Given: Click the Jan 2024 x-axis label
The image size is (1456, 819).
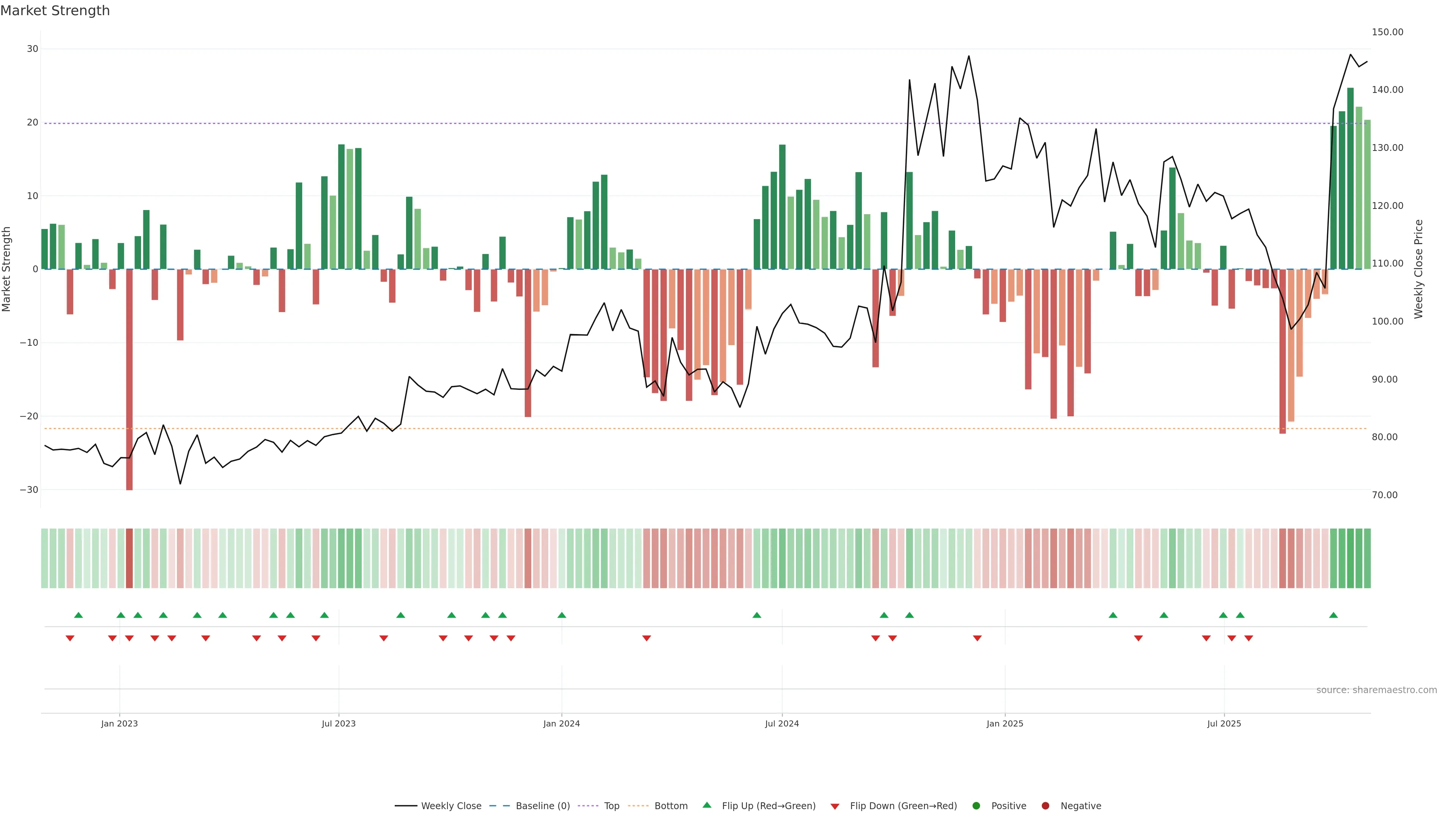Looking at the screenshot, I should pyautogui.click(x=561, y=723).
